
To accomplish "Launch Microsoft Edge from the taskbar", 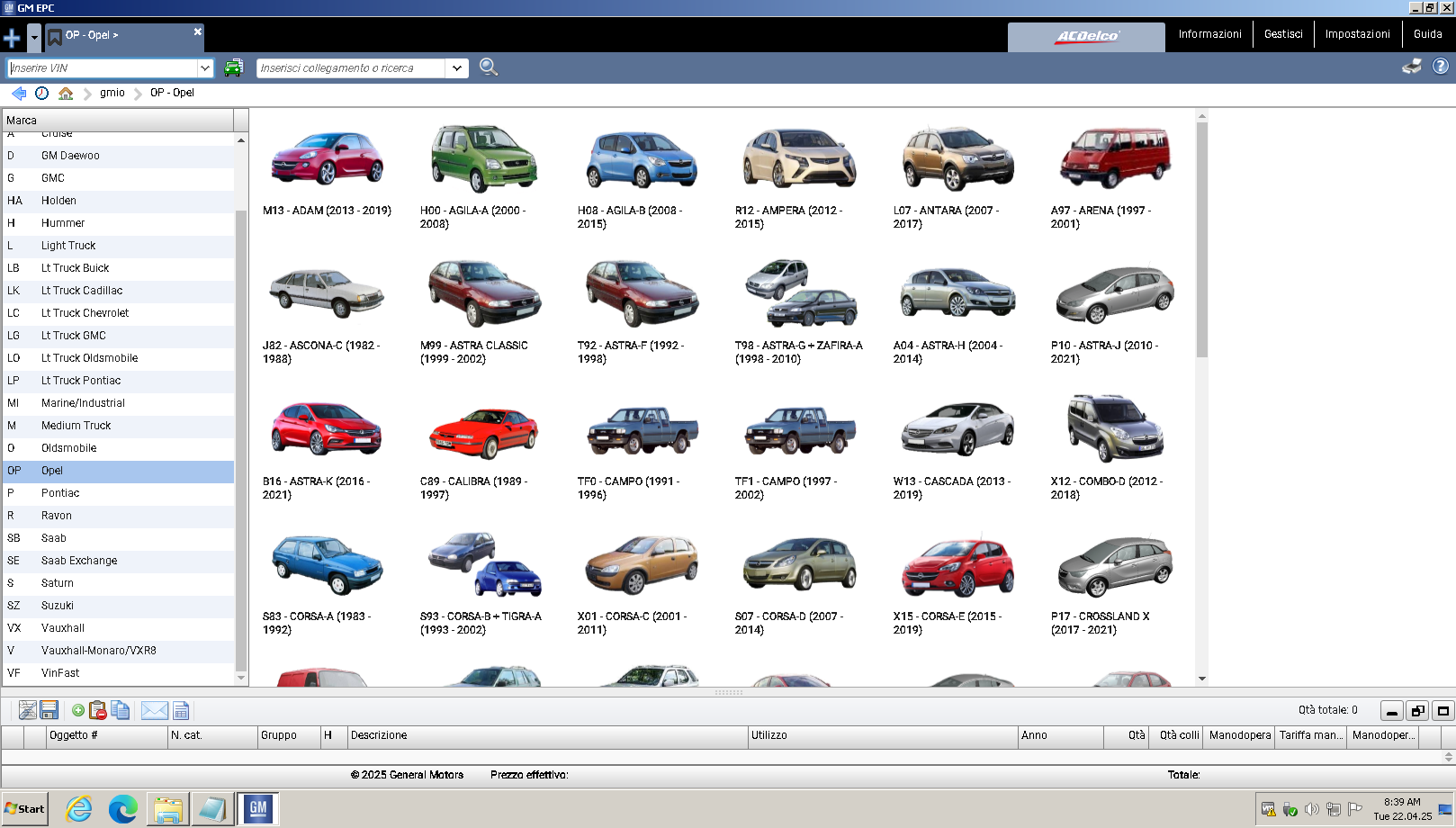I will 123,809.
